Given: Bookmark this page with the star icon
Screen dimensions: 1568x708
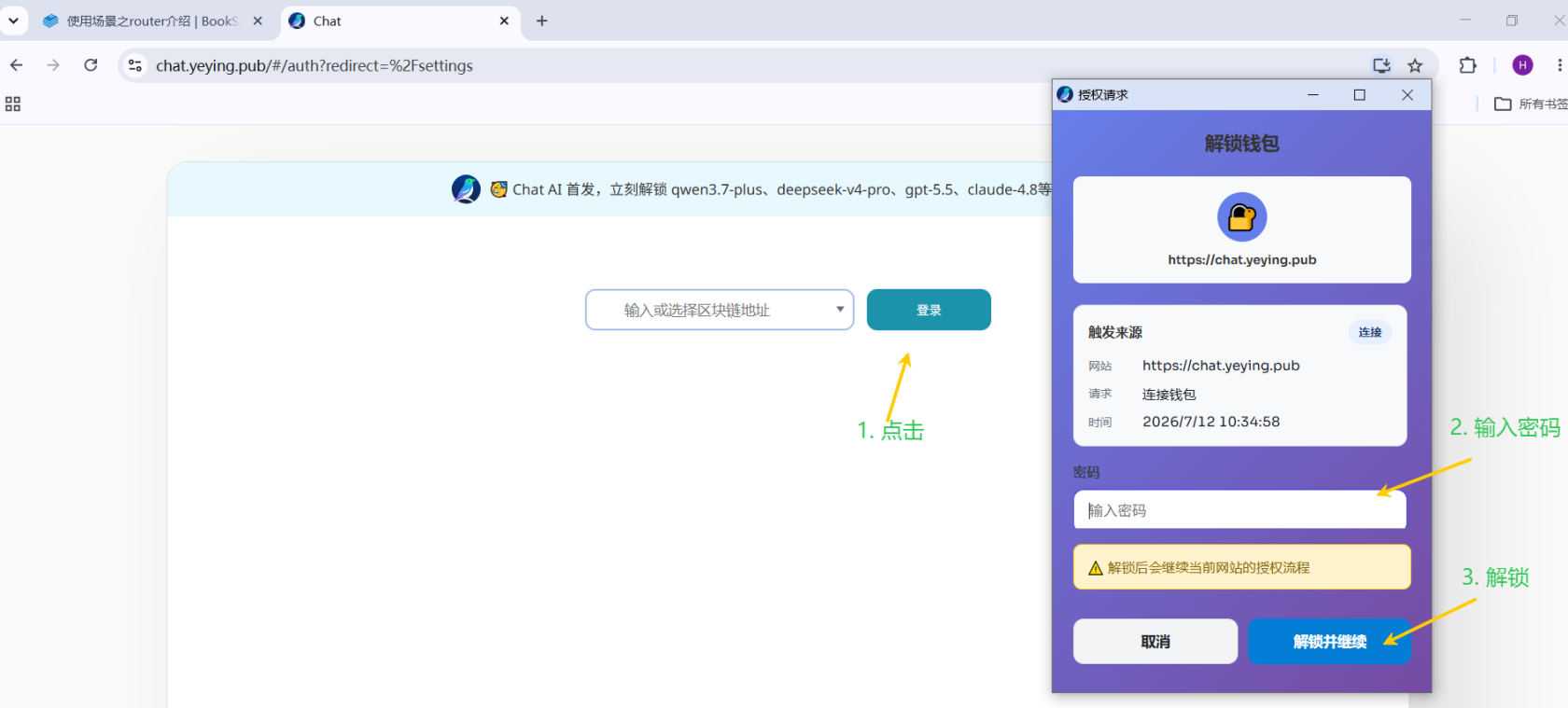Looking at the screenshot, I should pyautogui.click(x=1415, y=65).
